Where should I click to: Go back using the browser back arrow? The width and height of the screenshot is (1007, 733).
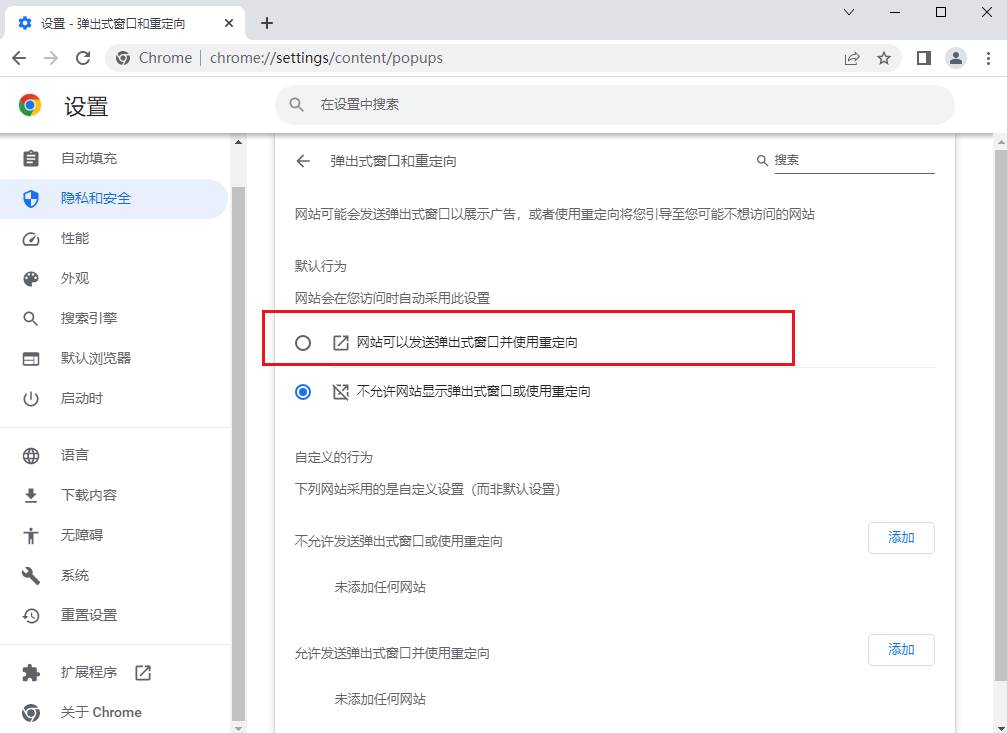pos(19,58)
